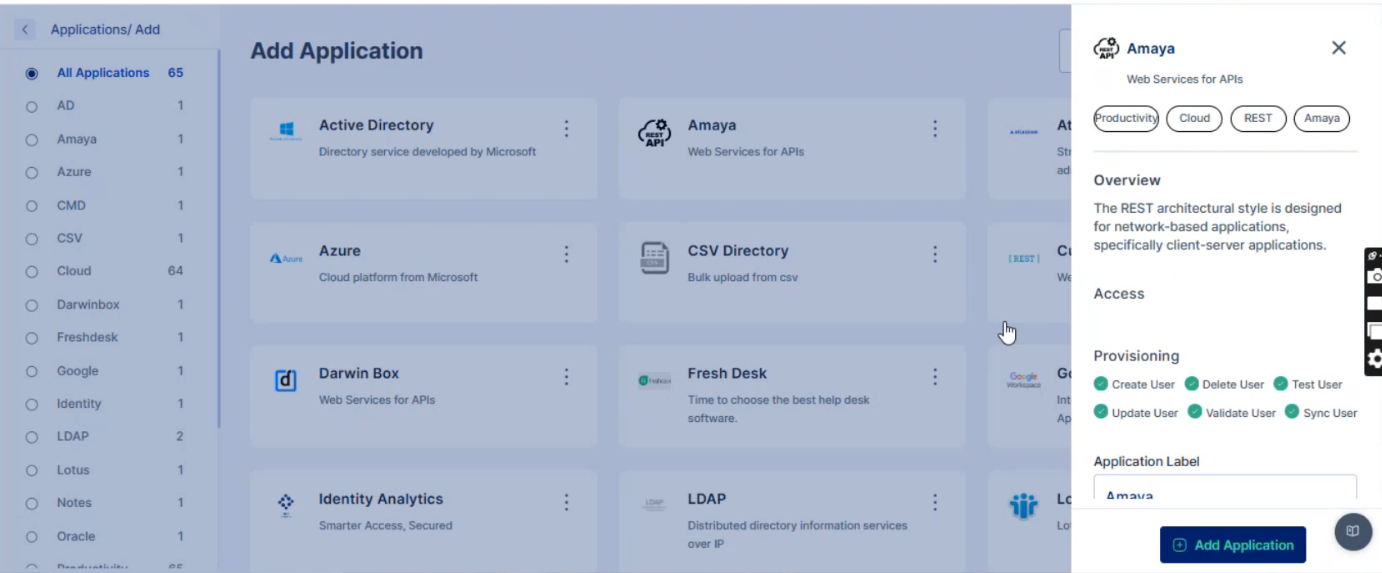1382x573 pixels.
Task: Open the CSV Directory three-dot menu
Action: 935,254
